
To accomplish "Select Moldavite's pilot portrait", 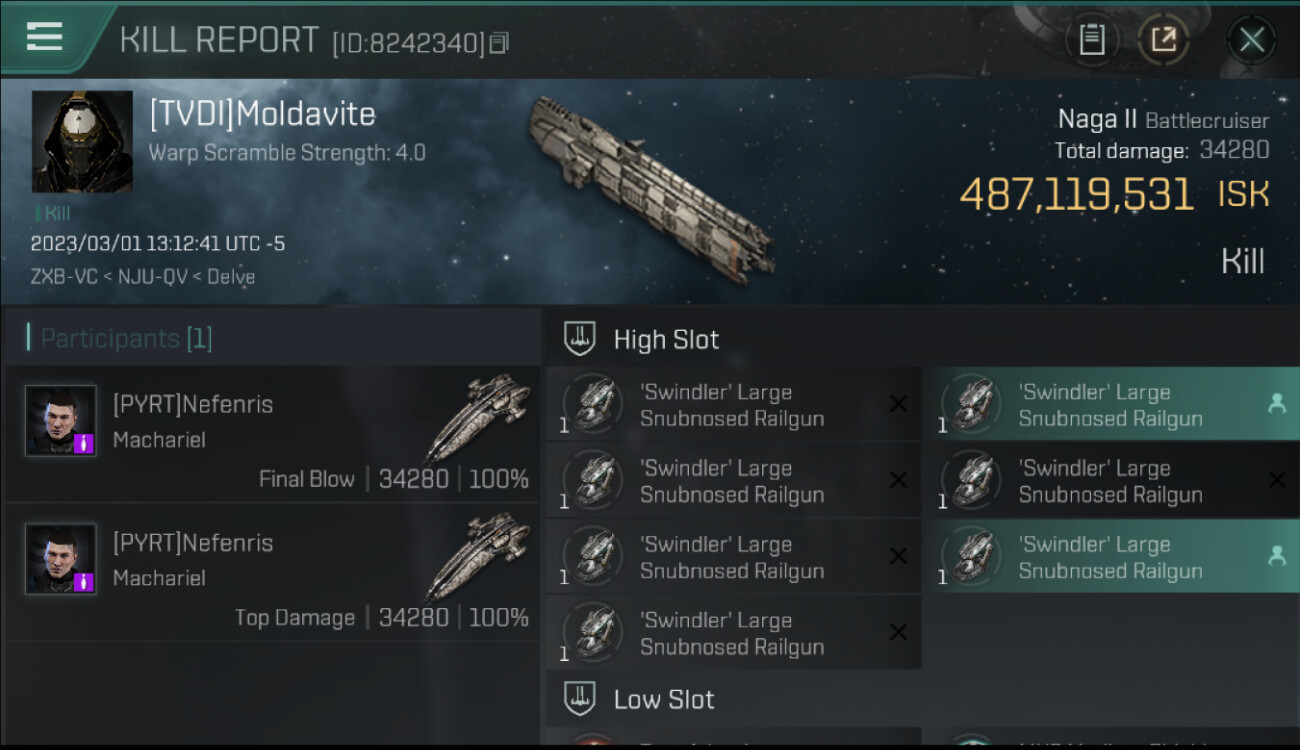I will [82, 142].
